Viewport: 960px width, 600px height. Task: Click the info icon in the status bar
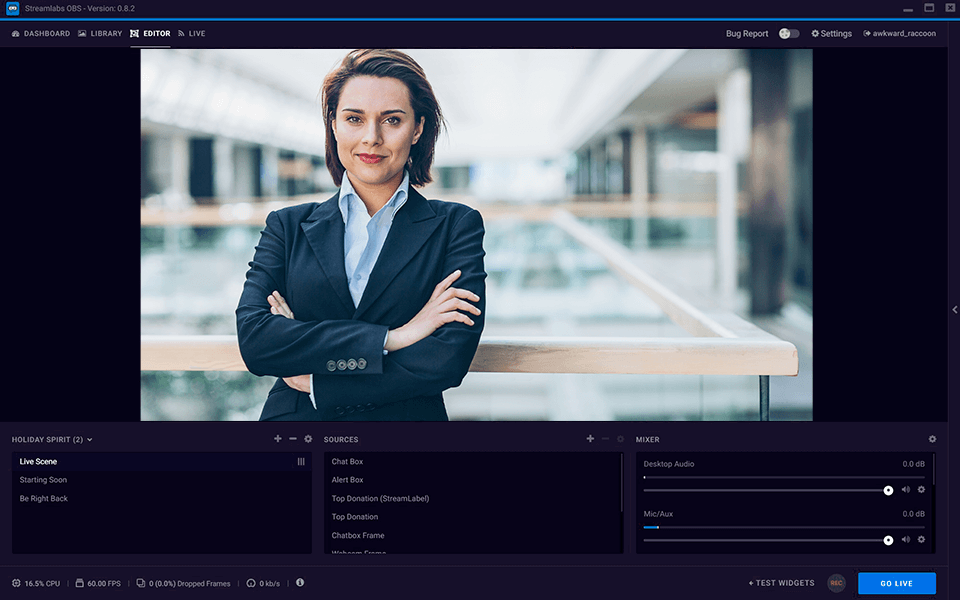(x=300, y=583)
